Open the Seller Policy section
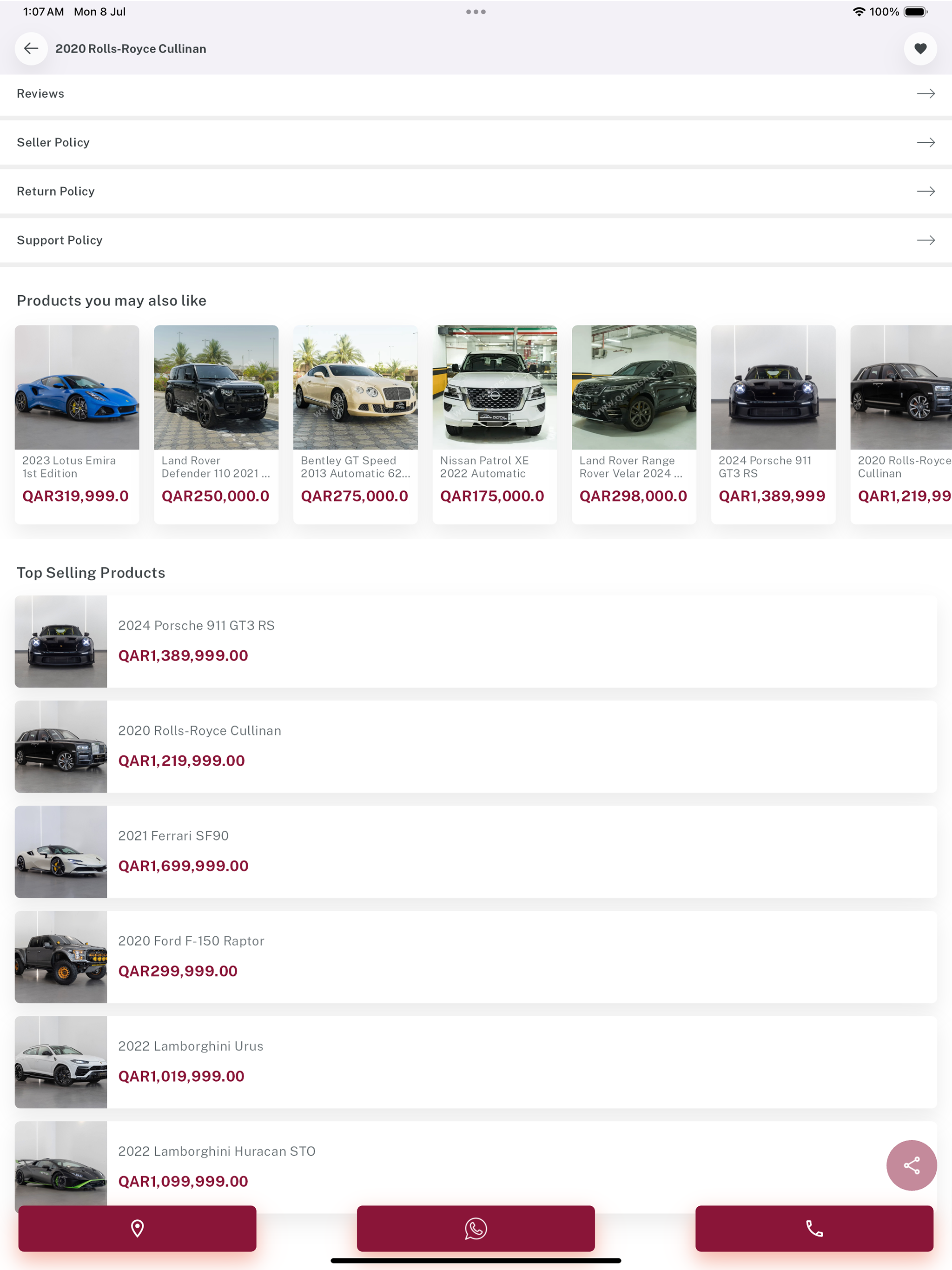 [x=476, y=142]
